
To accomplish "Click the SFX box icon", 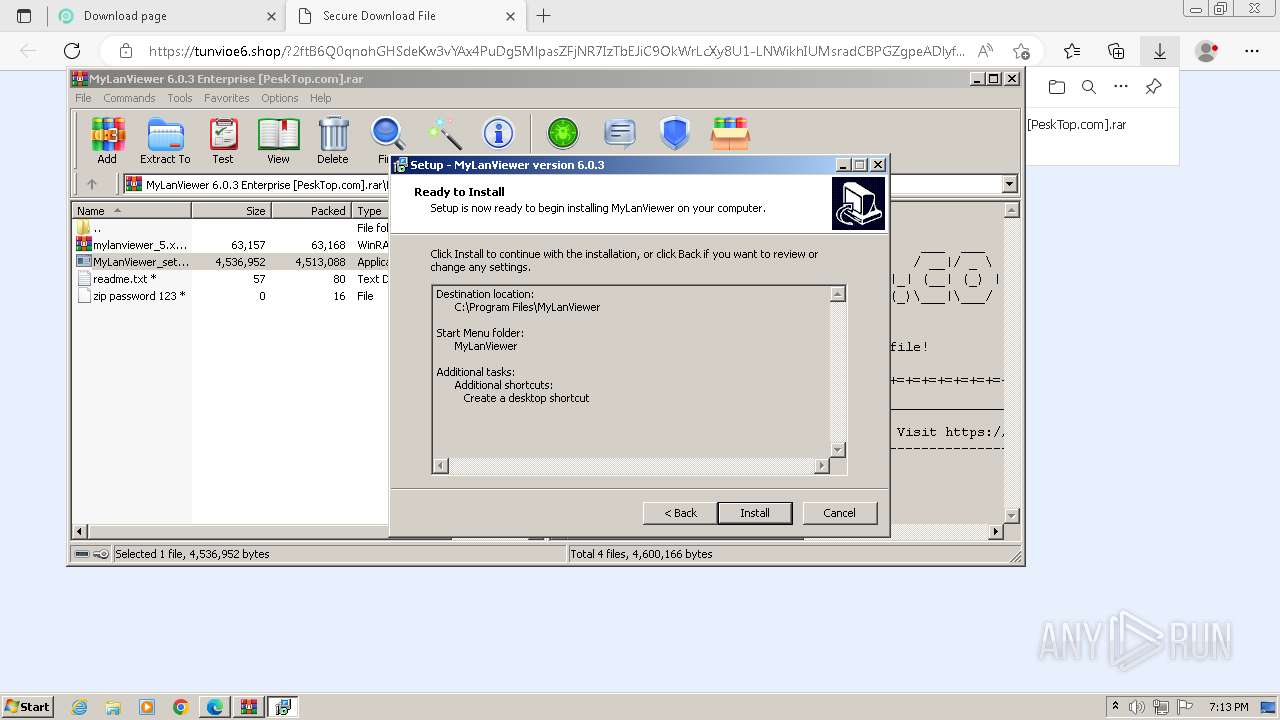I will 730,133.
